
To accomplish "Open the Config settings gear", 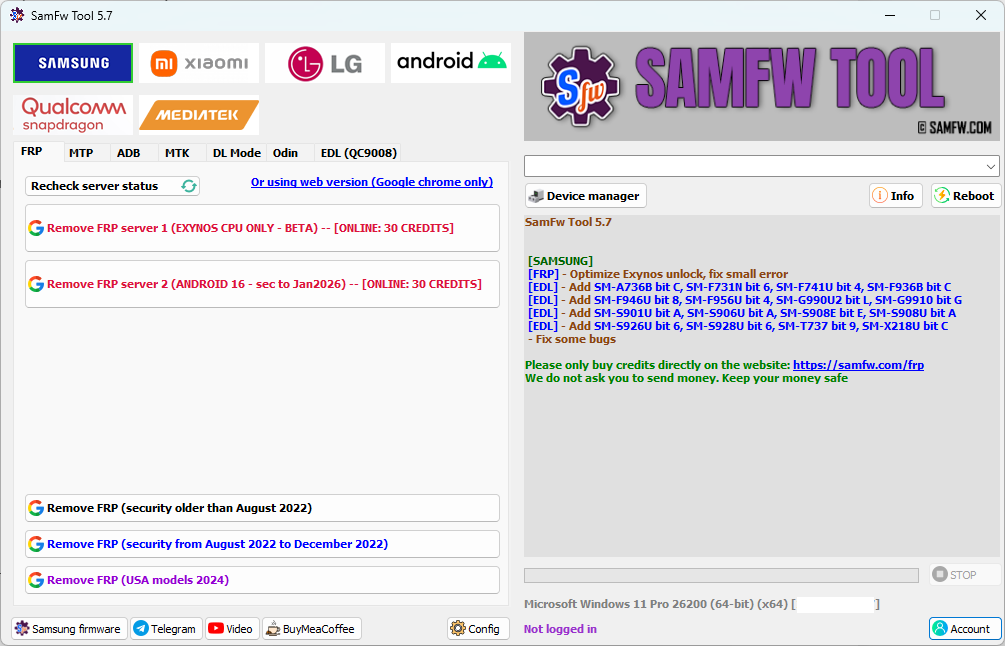I will (x=478, y=629).
